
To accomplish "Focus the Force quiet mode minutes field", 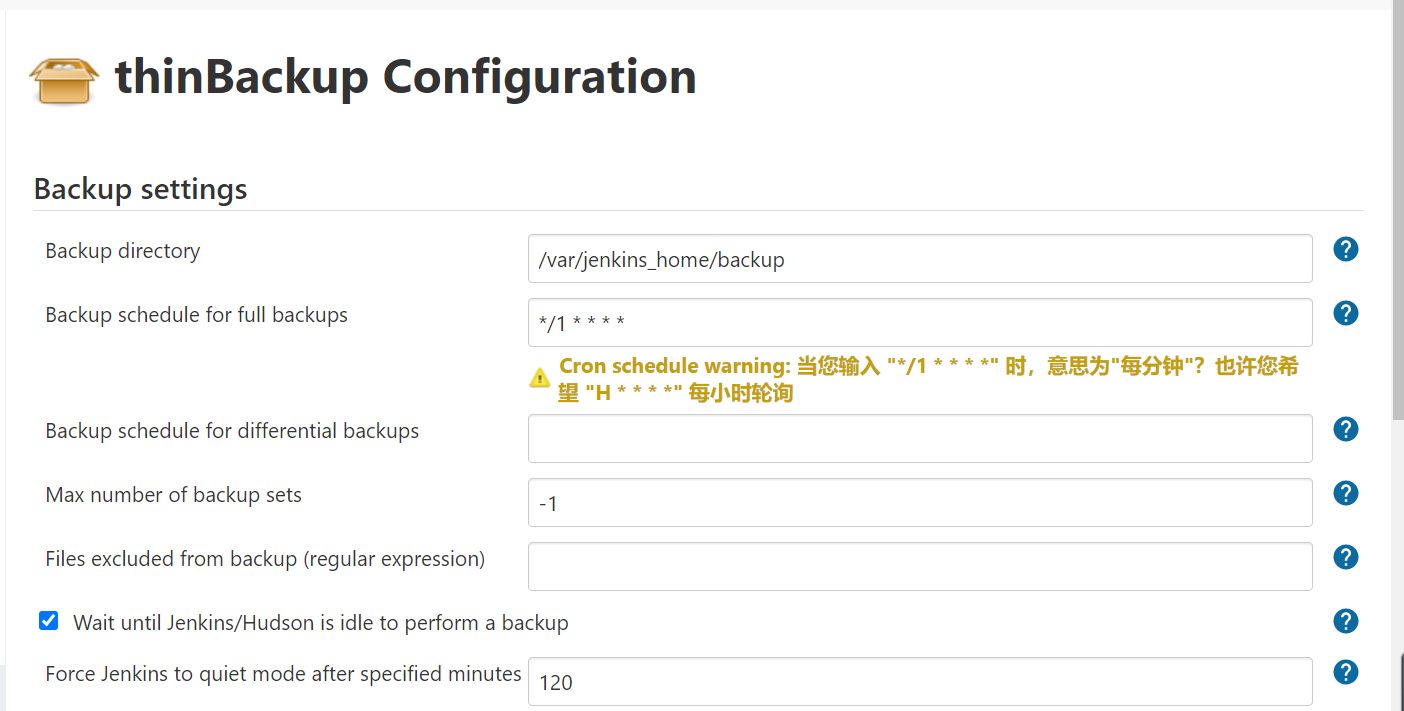I will coord(920,682).
